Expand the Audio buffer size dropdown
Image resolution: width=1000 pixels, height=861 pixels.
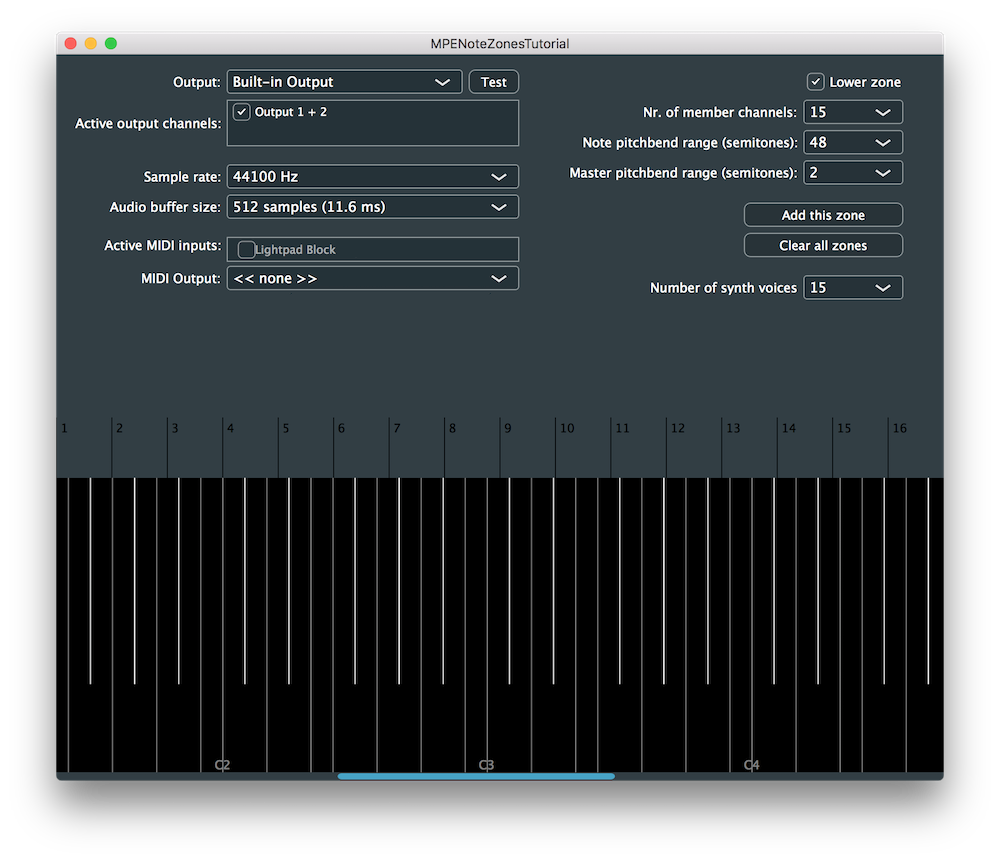372,207
